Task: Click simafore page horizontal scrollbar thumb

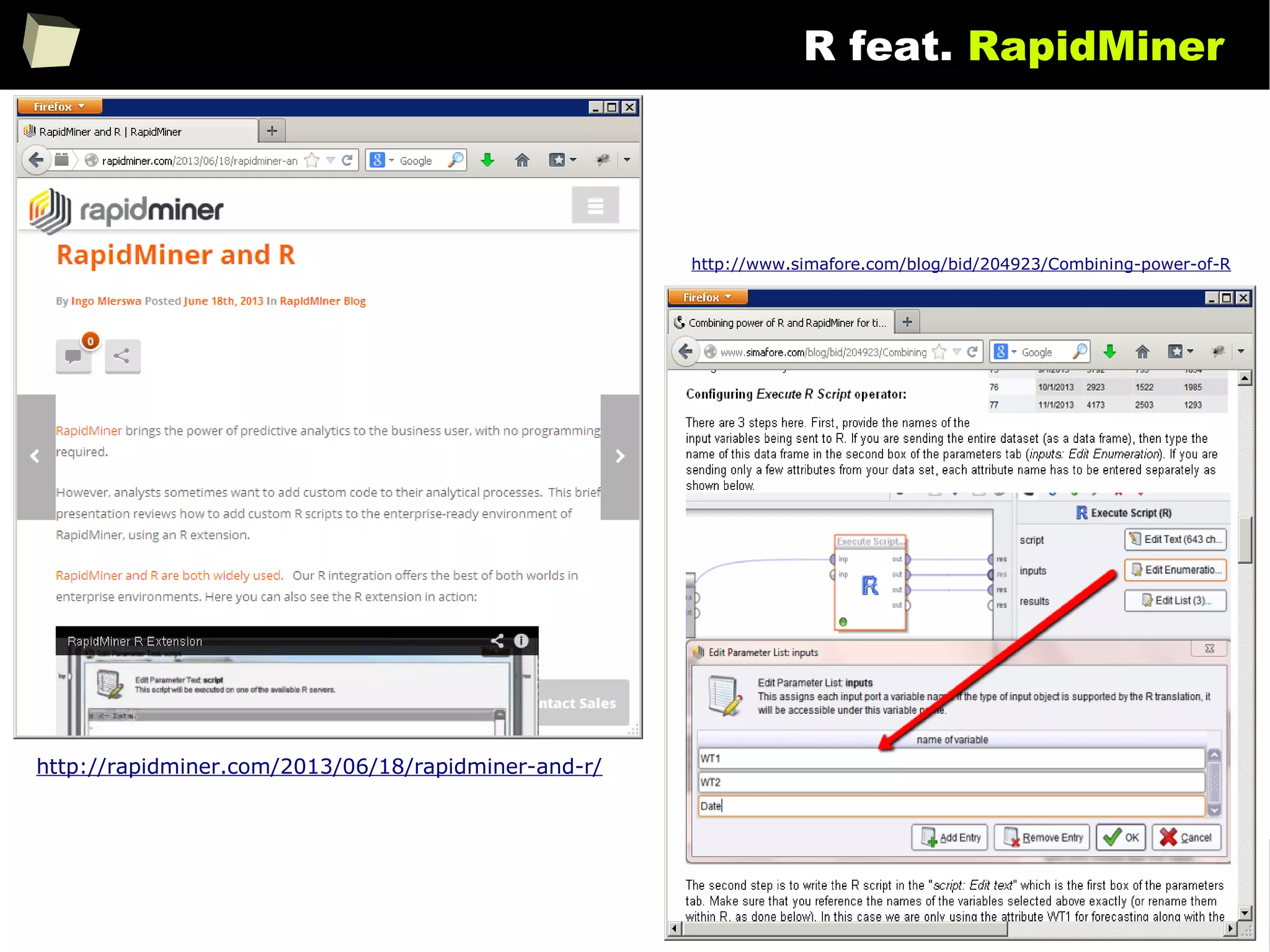Action: click(845, 928)
